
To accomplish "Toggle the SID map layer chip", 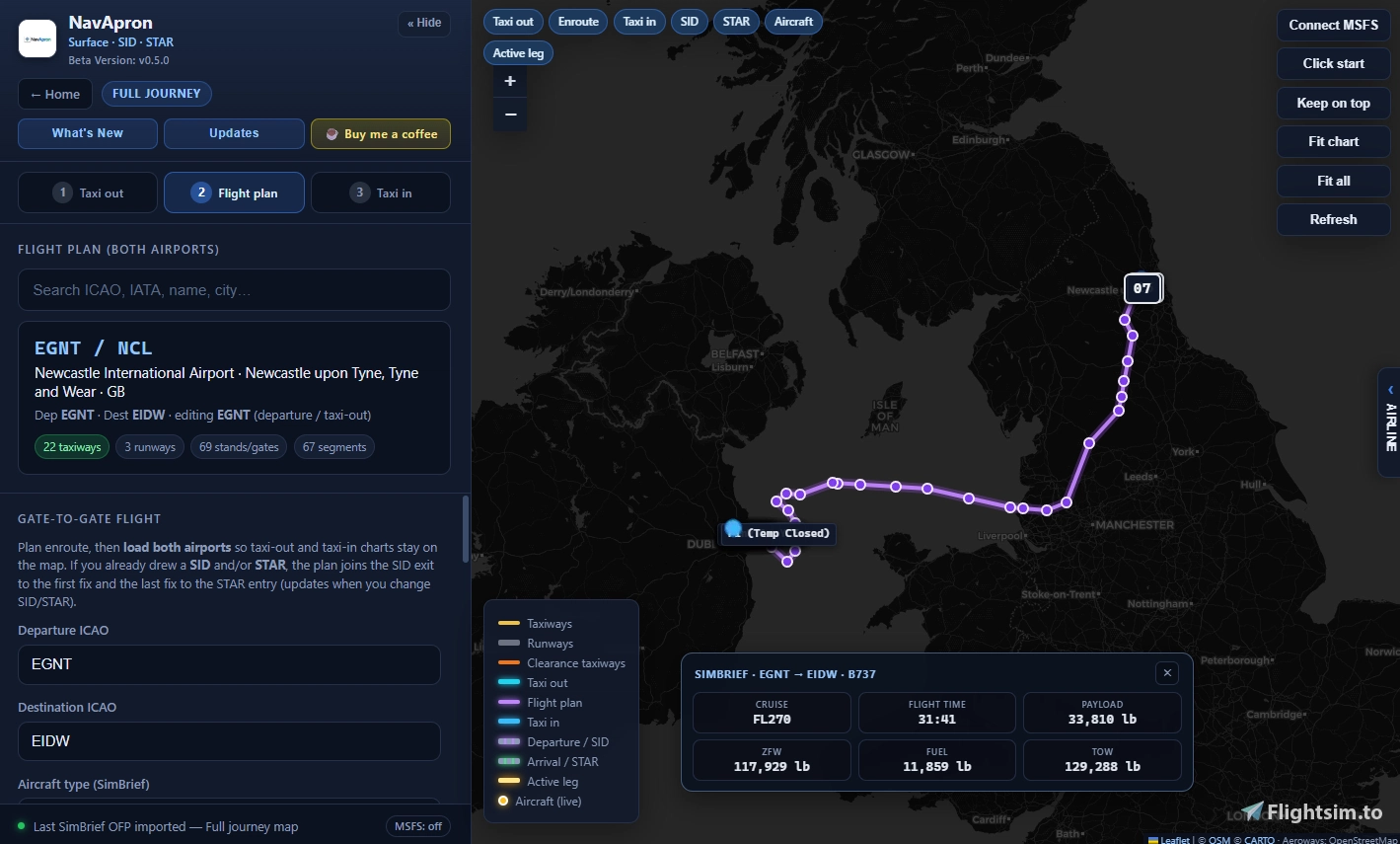I will point(690,22).
